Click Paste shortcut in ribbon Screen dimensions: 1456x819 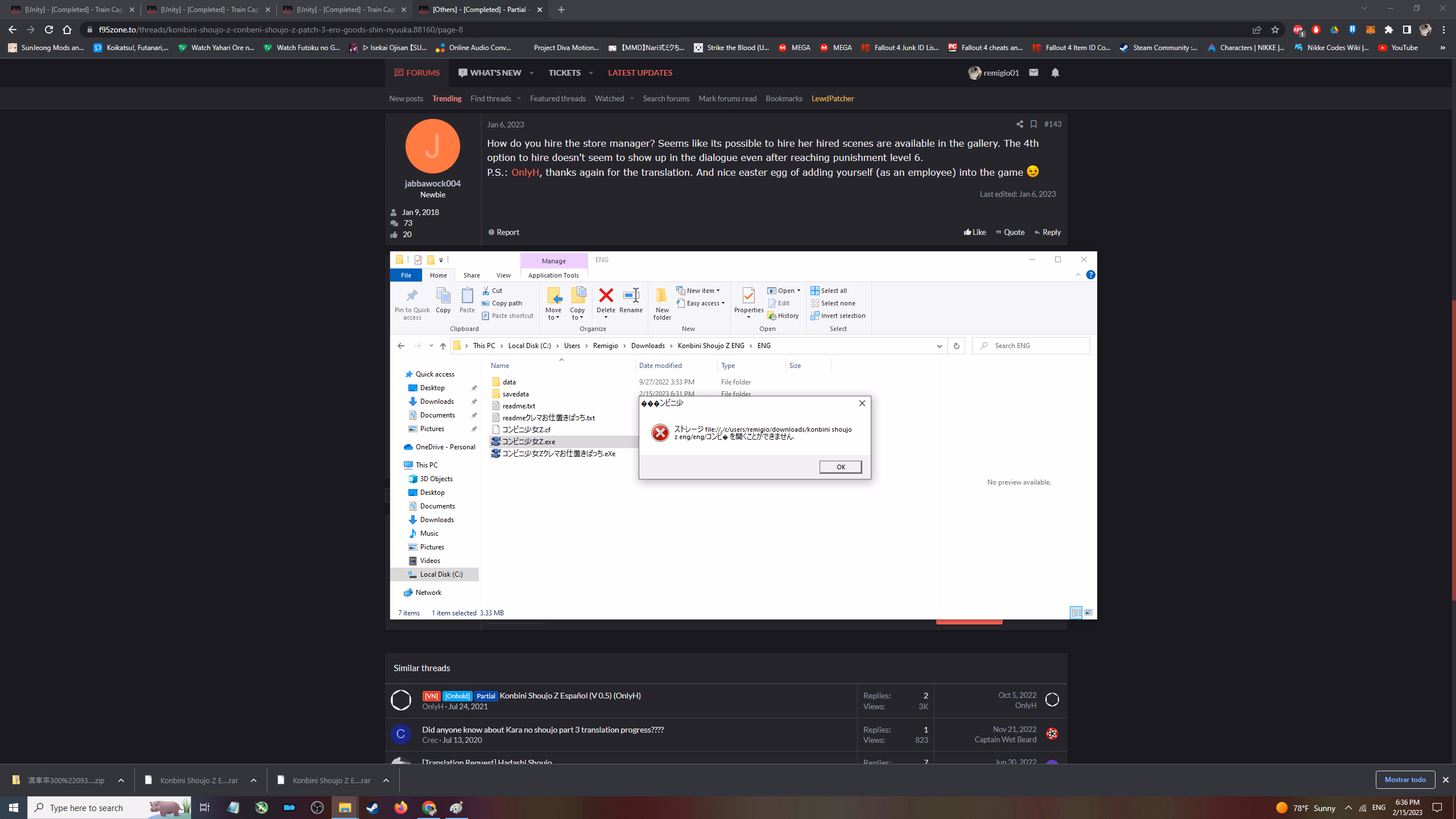(507, 316)
